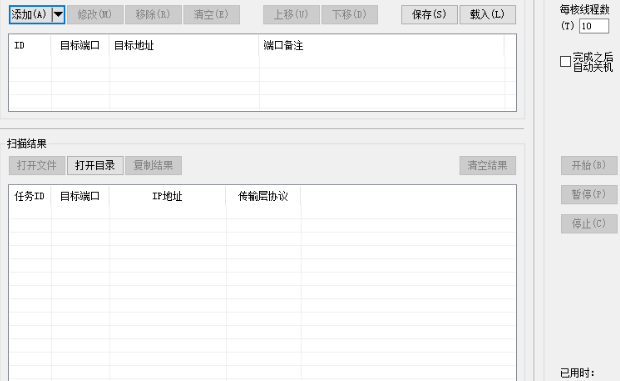Select the 目标端口 column header in target list
This screenshot has width=620, height=381.
coord(80,45)
